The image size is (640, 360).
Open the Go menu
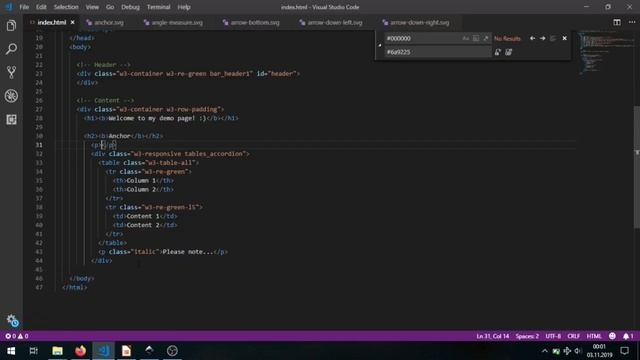[110, 7]
